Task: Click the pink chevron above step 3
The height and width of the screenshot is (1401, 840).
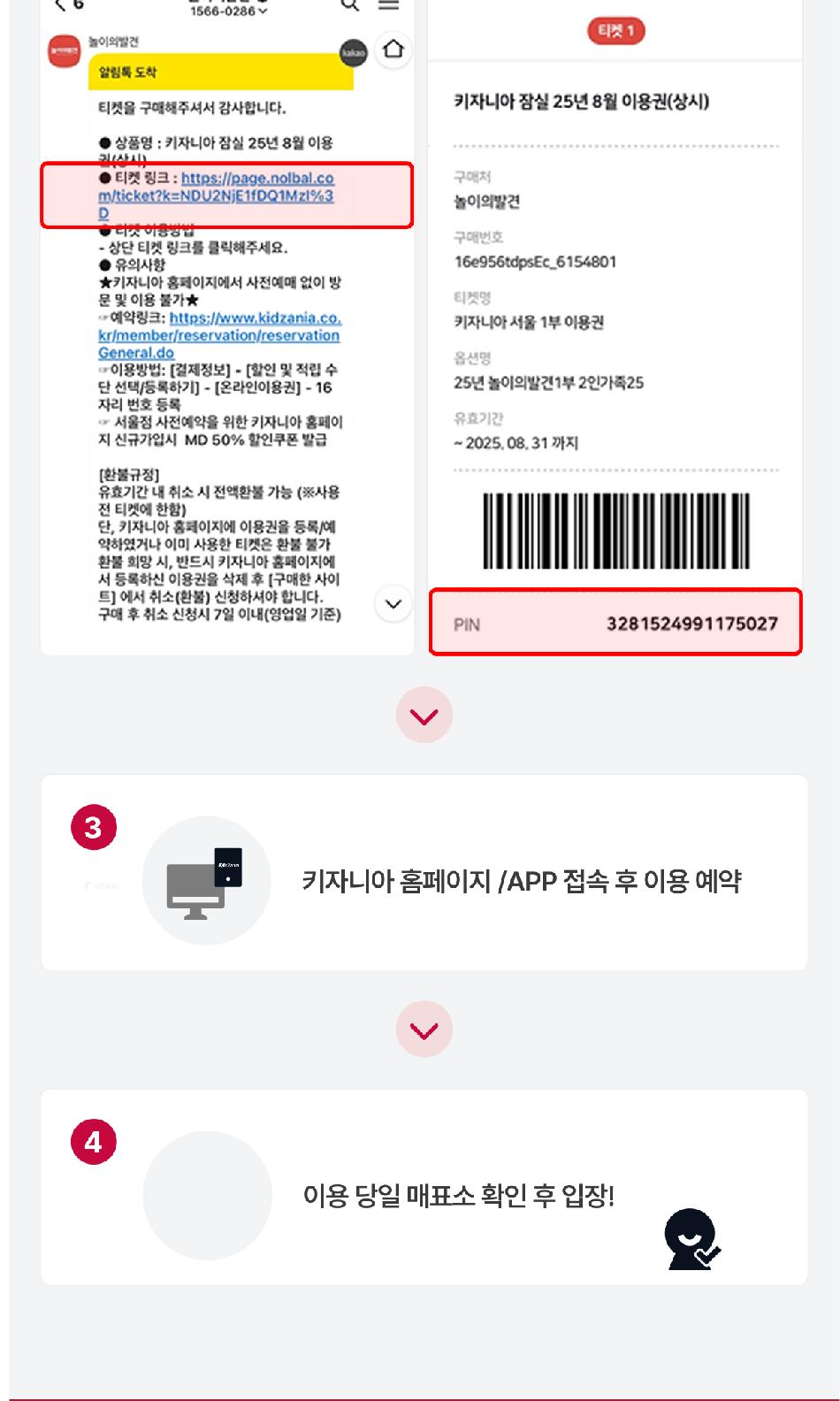Action: 424,715
